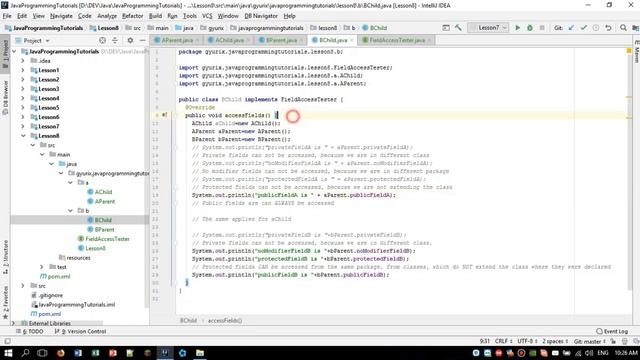Update project with the blue Git checkmark
This screenshot has width=640, height=360.
[571, 28]
